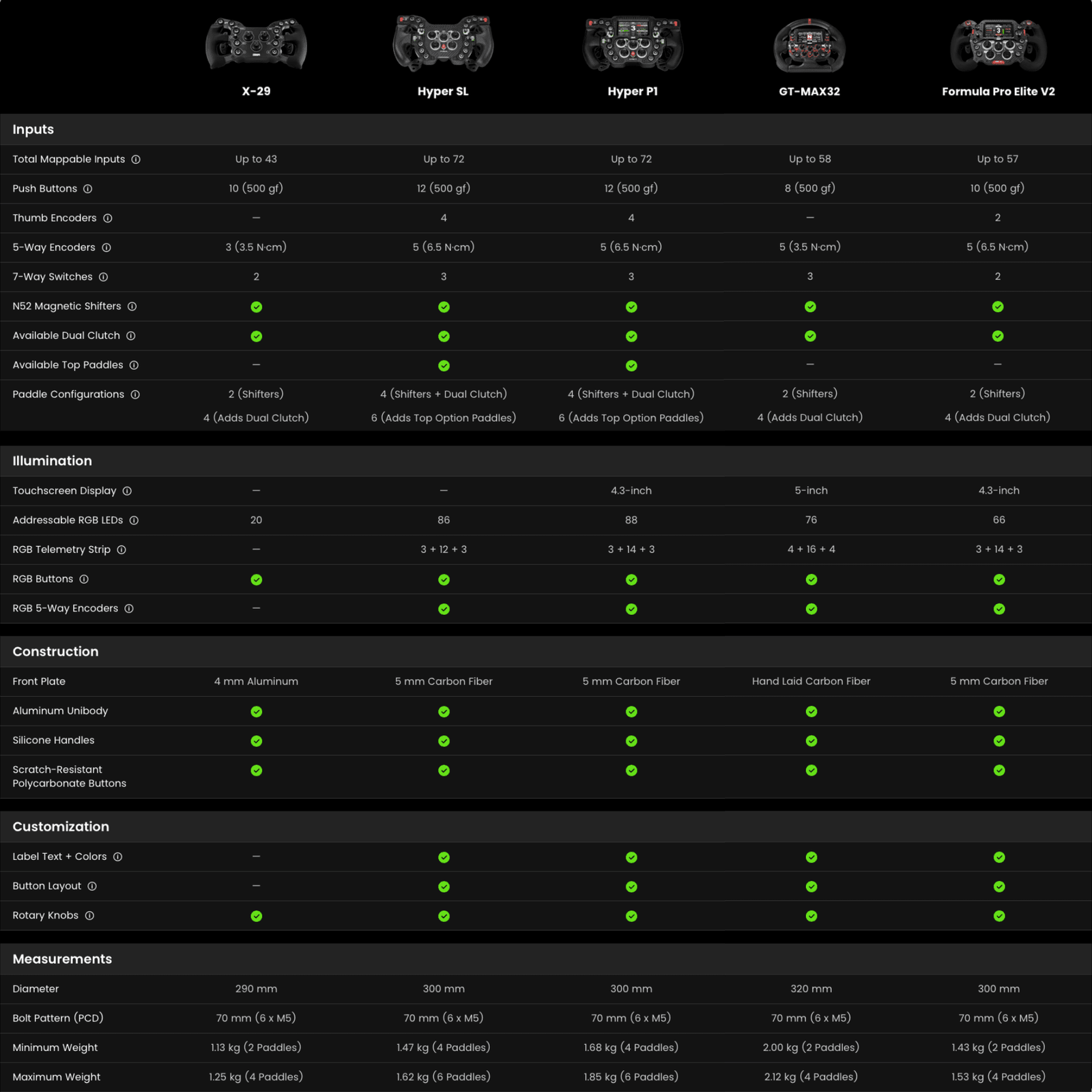Screen dimensions: 1092x1092
Task: Show info for Addressable RGB LEDs
Action: [x=134, y=521]
